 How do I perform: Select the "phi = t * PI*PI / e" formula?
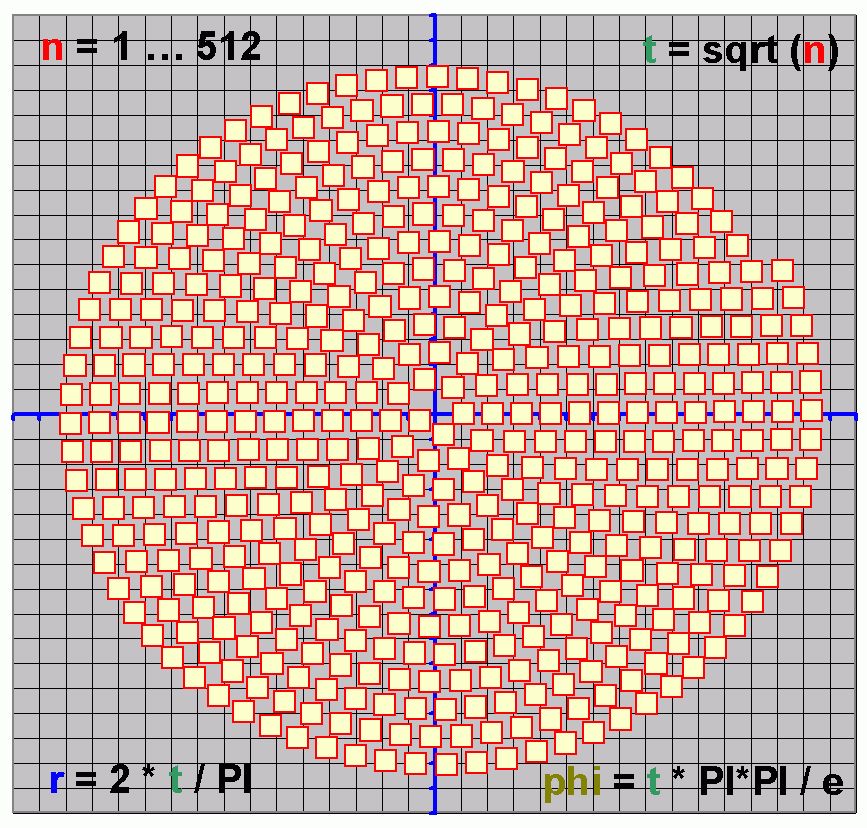click(694, 782)
